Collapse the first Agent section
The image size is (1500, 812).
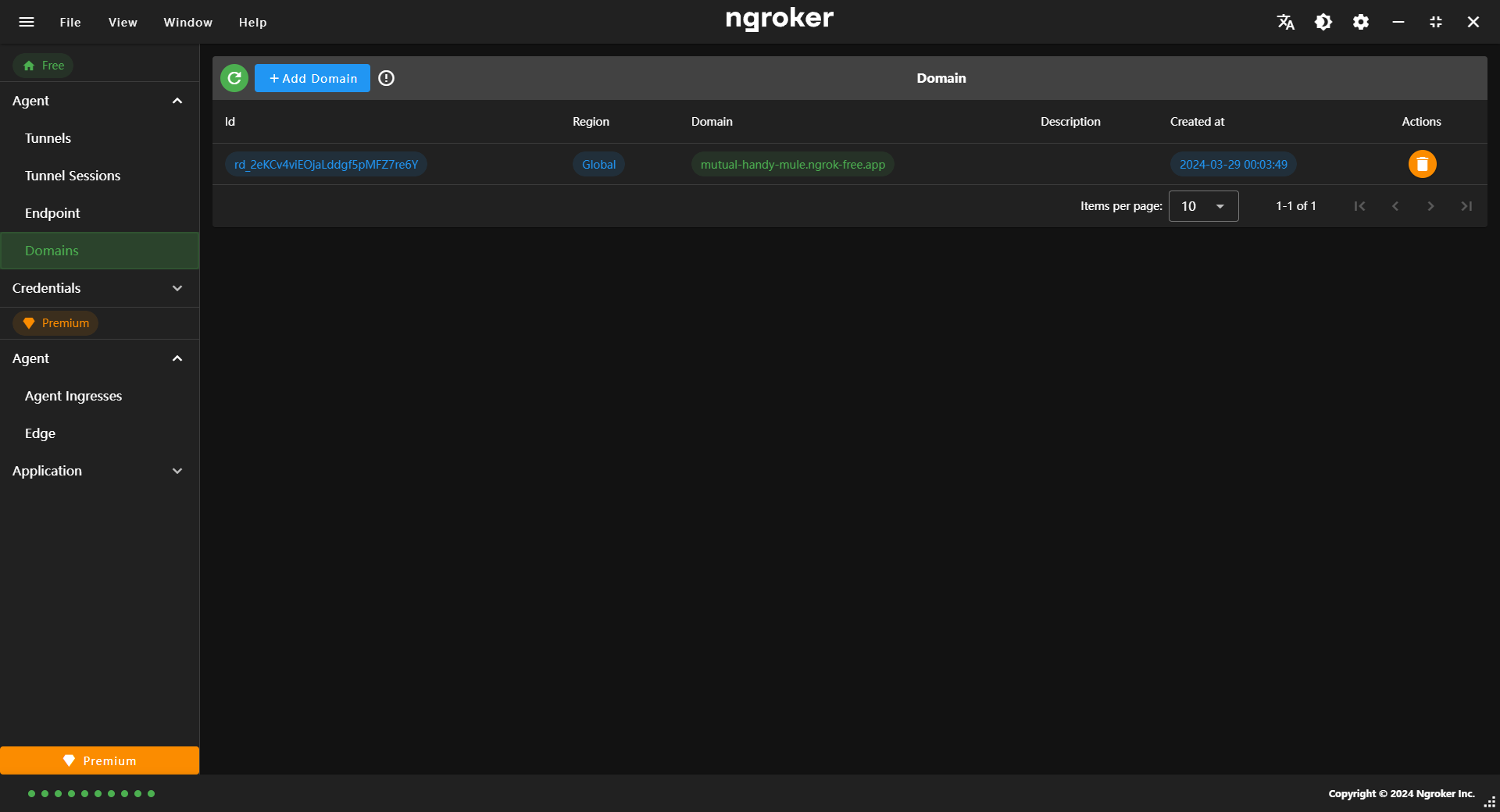tap(99, 101)
